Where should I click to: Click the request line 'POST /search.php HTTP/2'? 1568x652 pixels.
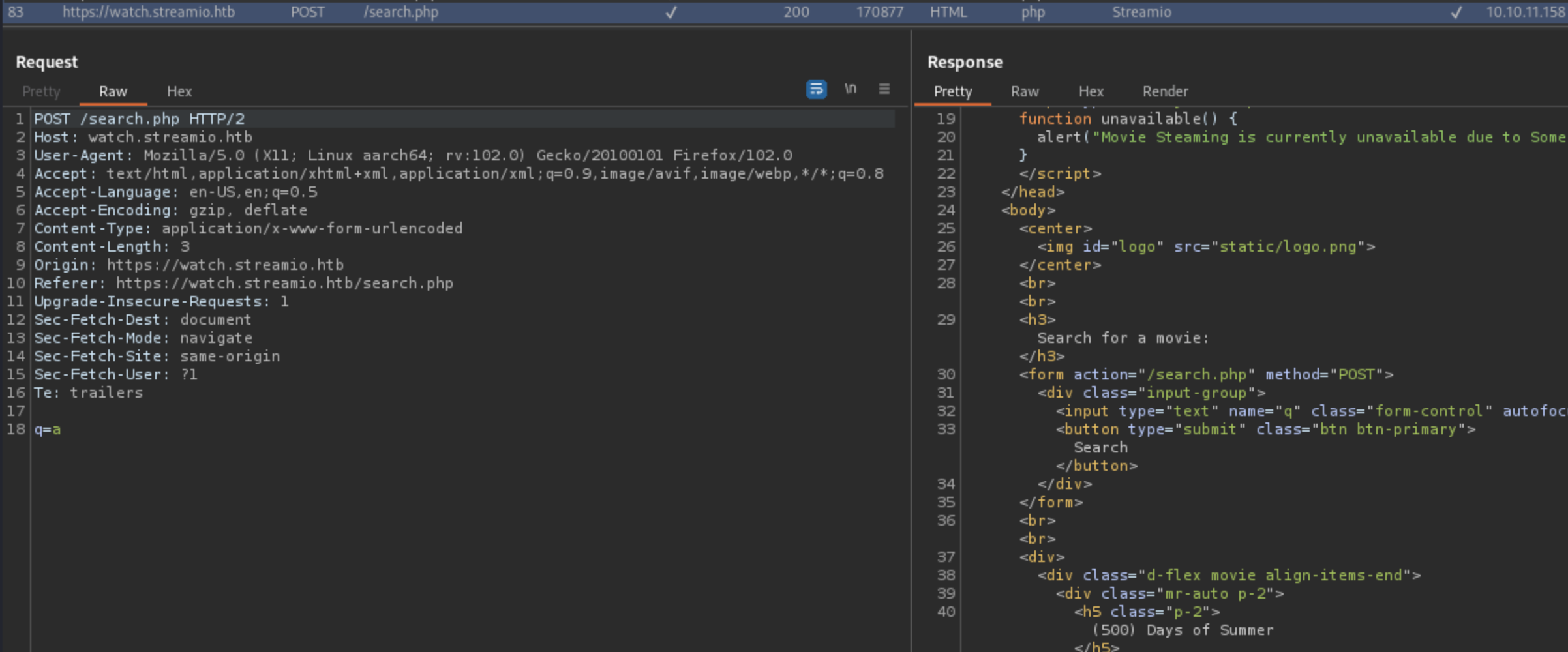coord(139,119)
